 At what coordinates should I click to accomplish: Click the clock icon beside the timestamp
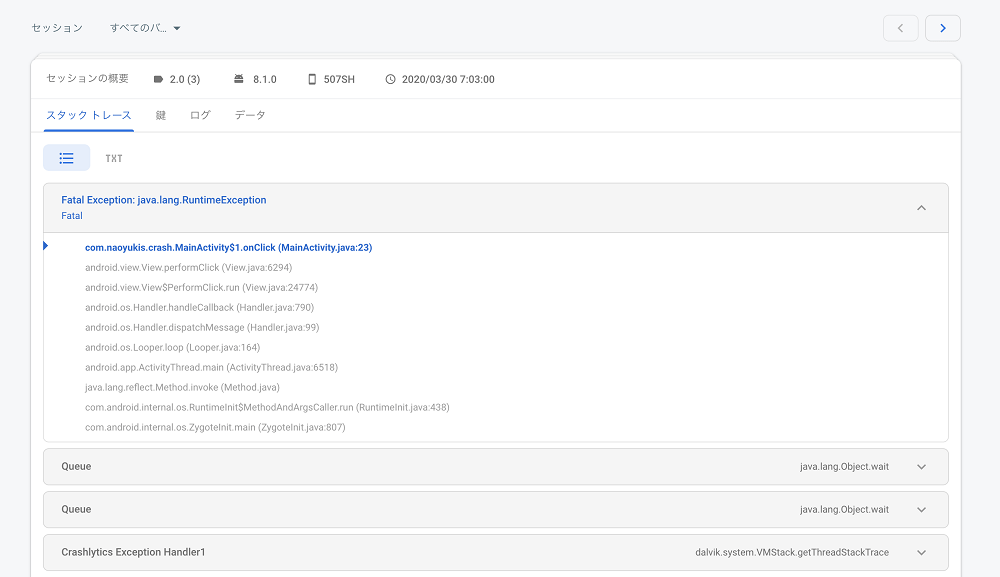(x=390, y=79)
